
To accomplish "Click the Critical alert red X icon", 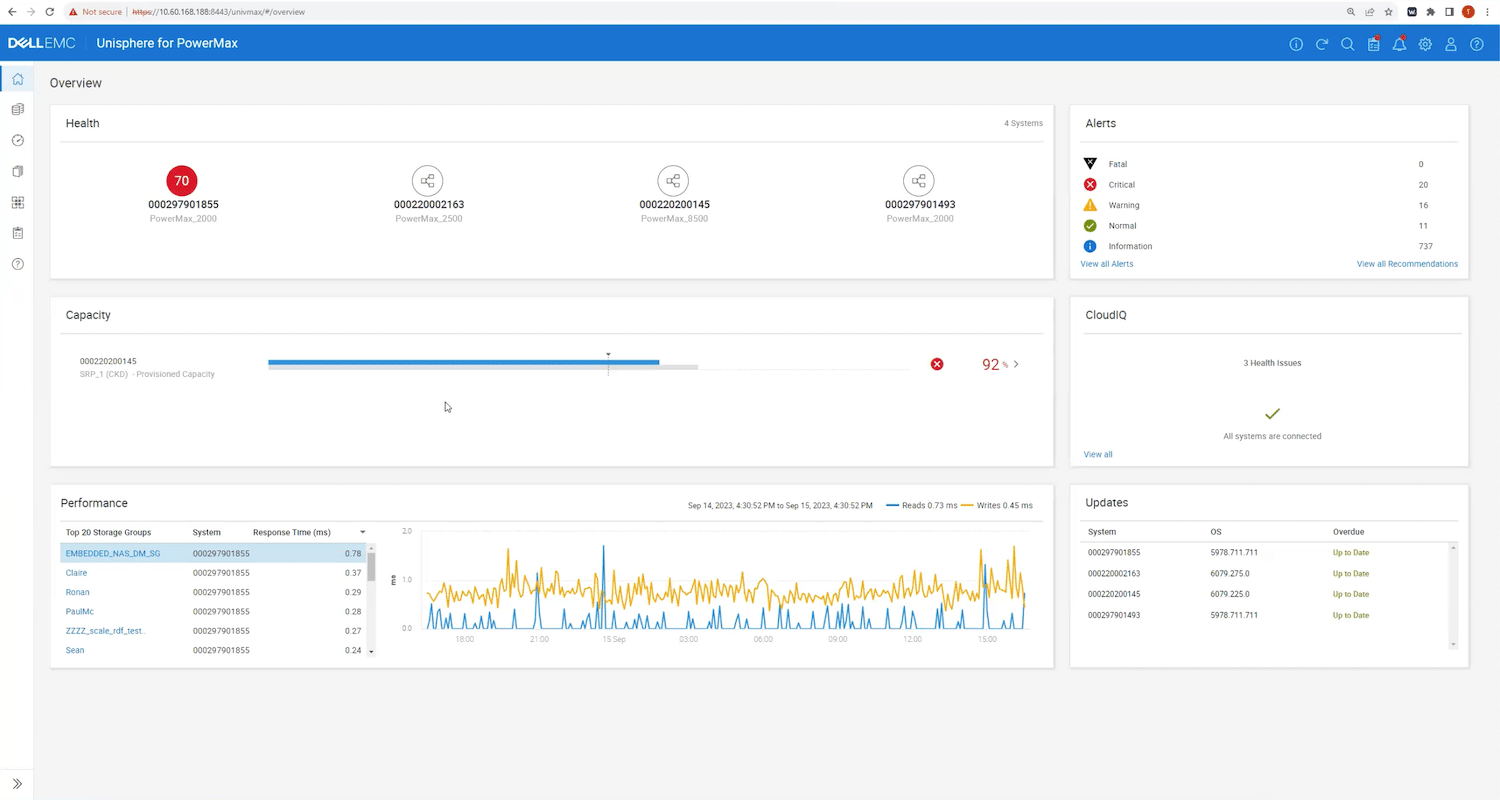I will click(x=1090, y=184).
